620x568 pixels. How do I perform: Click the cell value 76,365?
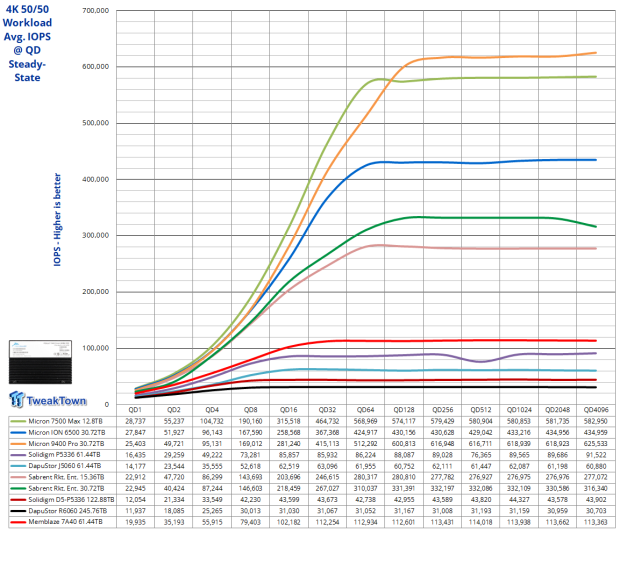pyautogui.click(x=481, y=455)
